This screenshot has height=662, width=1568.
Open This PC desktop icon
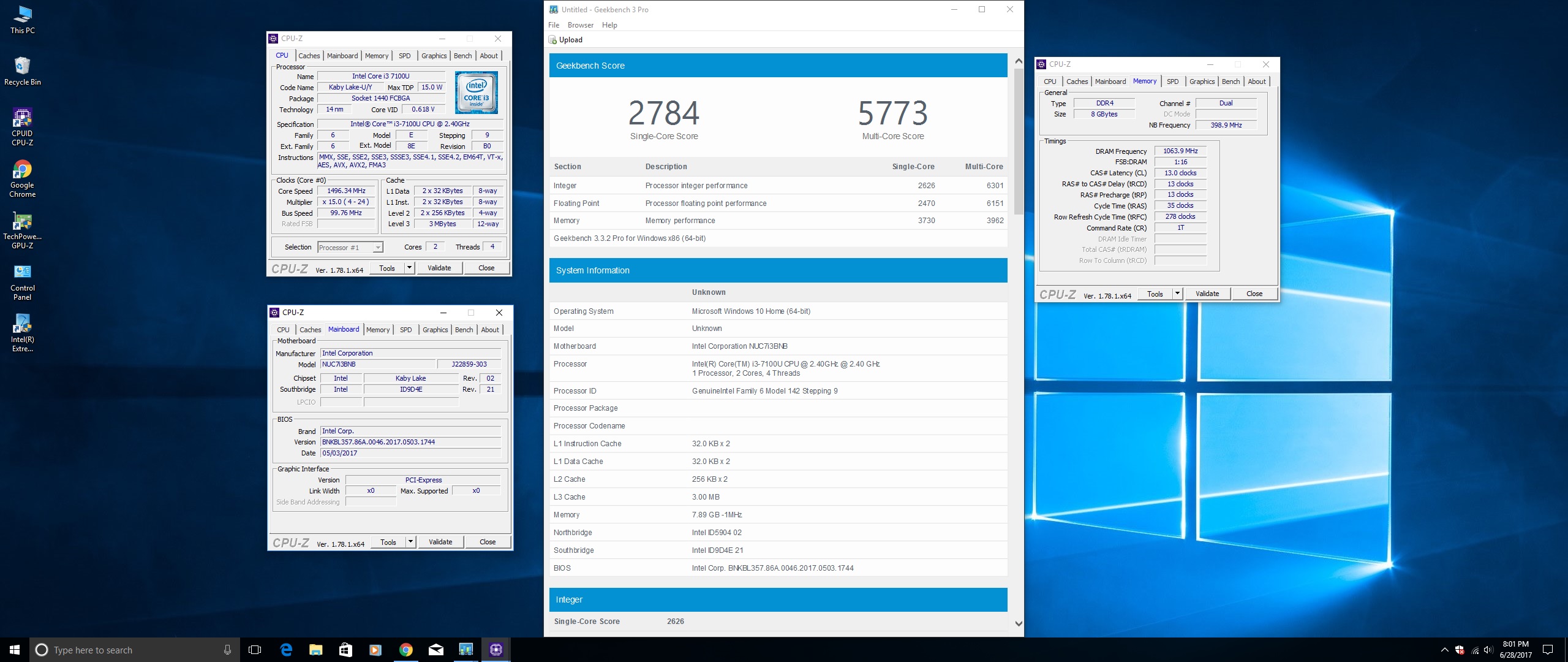coord(23,18)
